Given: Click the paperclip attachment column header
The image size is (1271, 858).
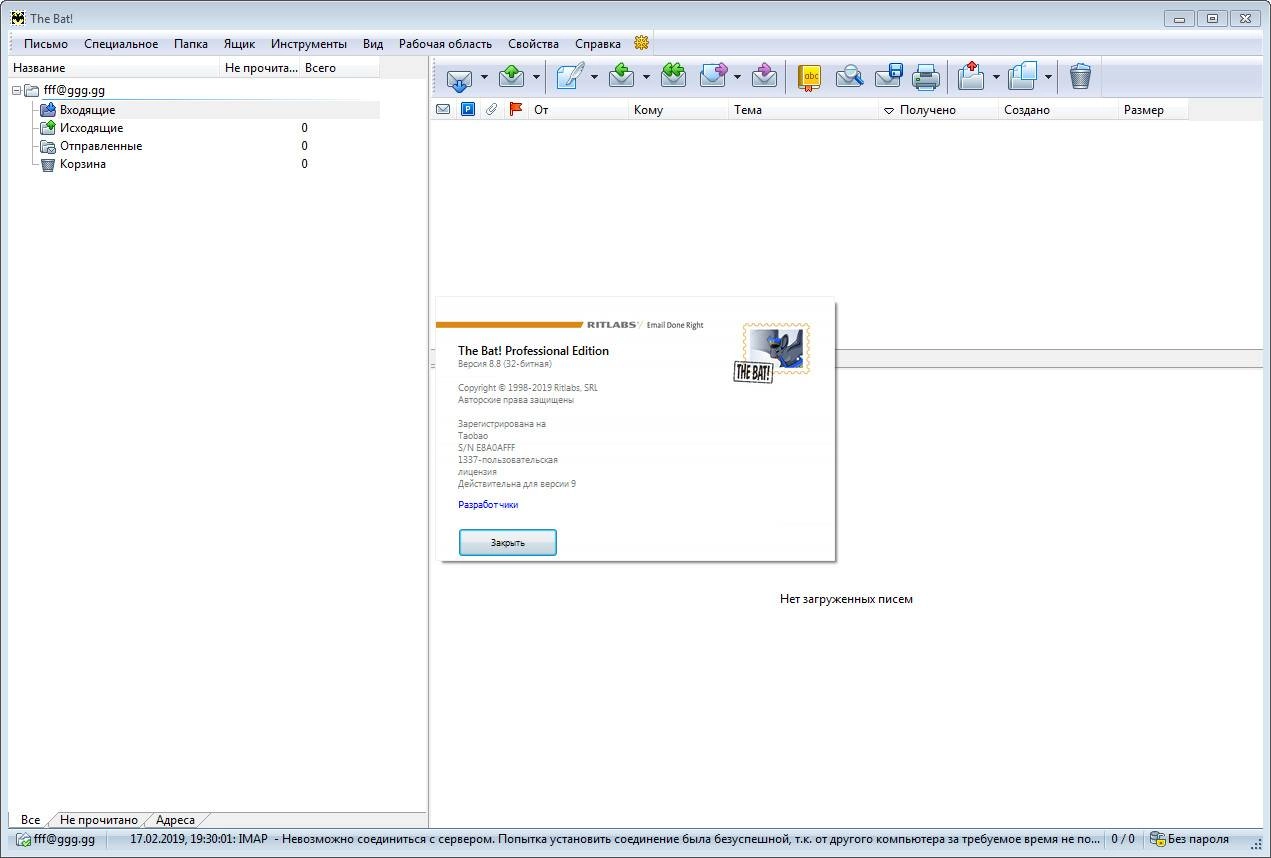Looking at the screenshot, I should (491, 110).
